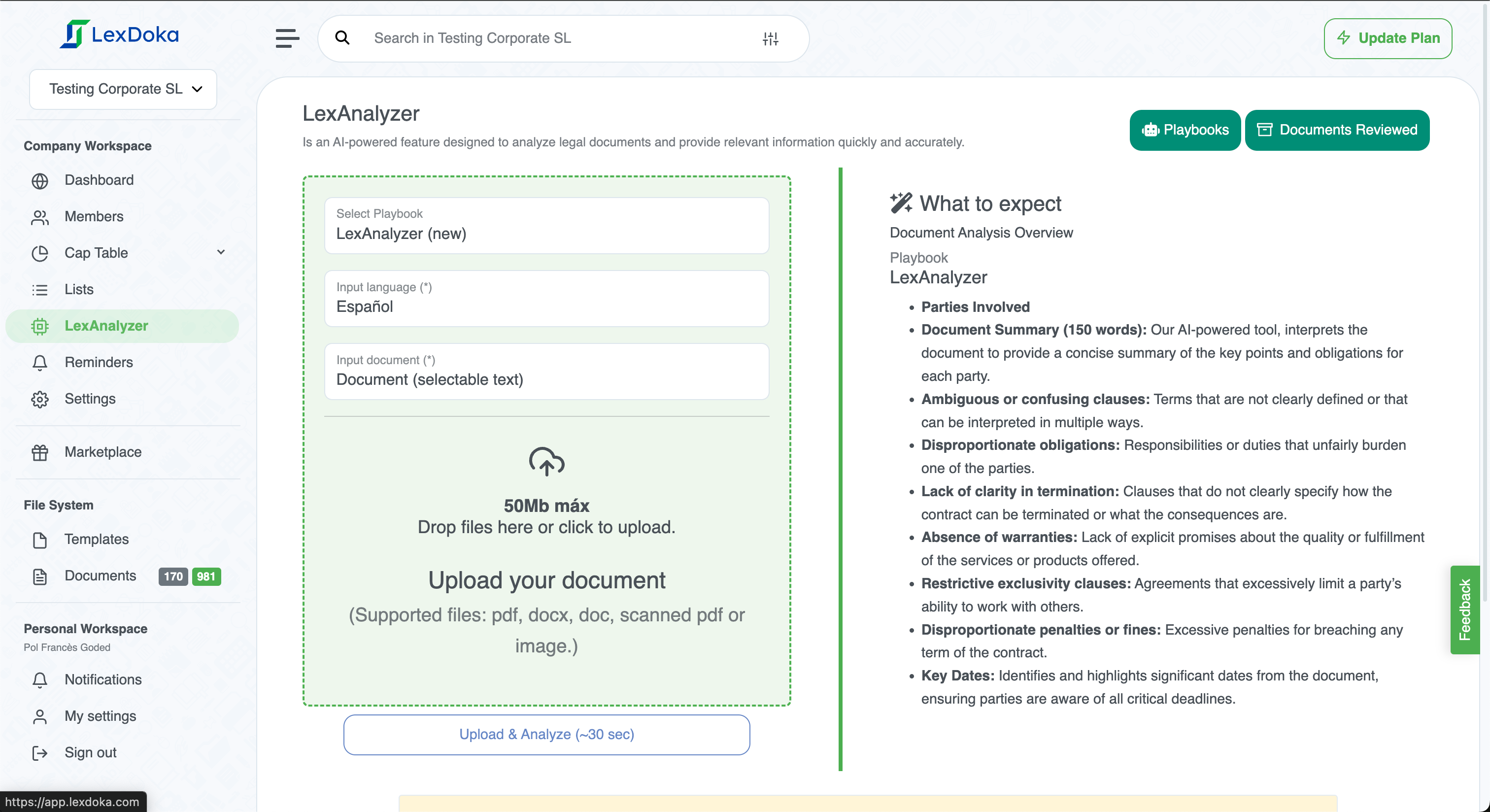1490x812 pixels.
Task: Click the "Company Workspace" heading
Action: [87, 146]
